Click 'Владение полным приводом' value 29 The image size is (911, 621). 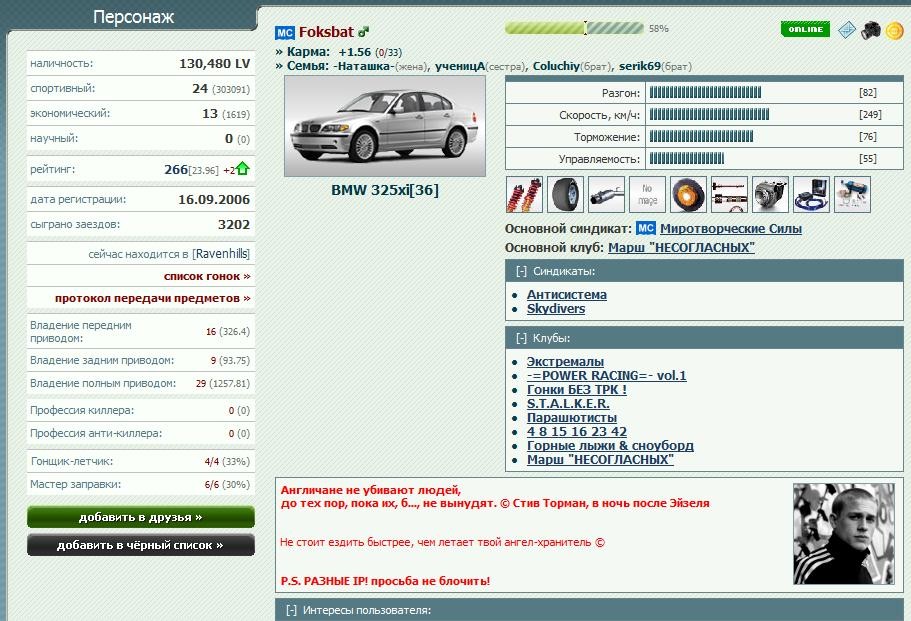point(200,383)
